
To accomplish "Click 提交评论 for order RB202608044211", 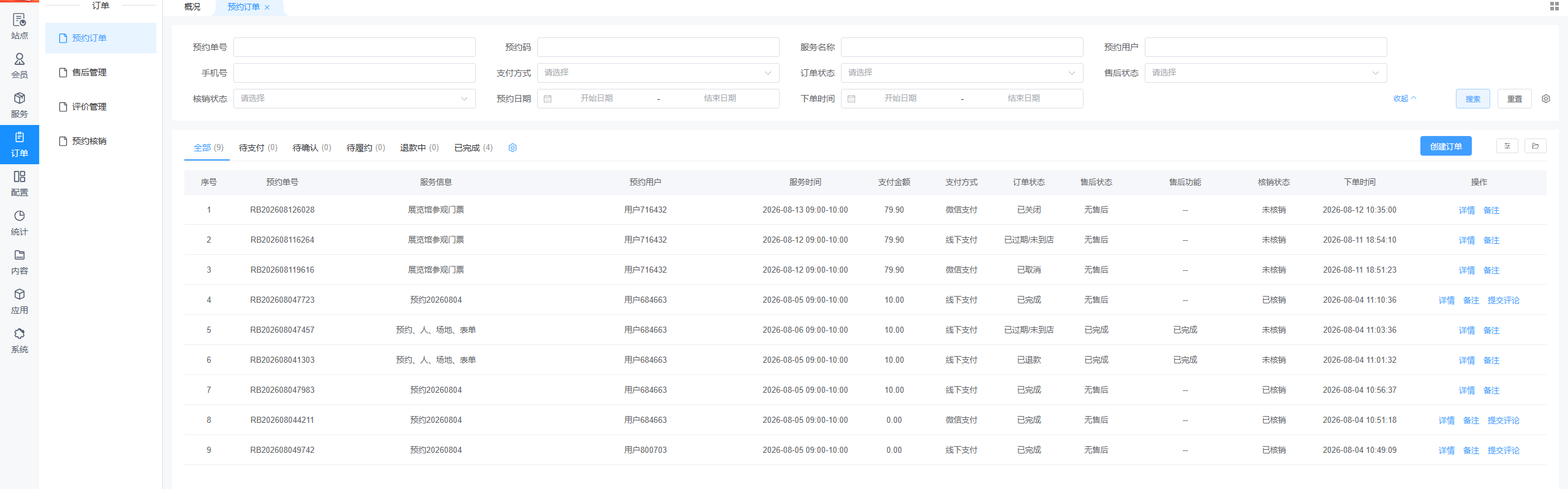I will pos(1503,420).
